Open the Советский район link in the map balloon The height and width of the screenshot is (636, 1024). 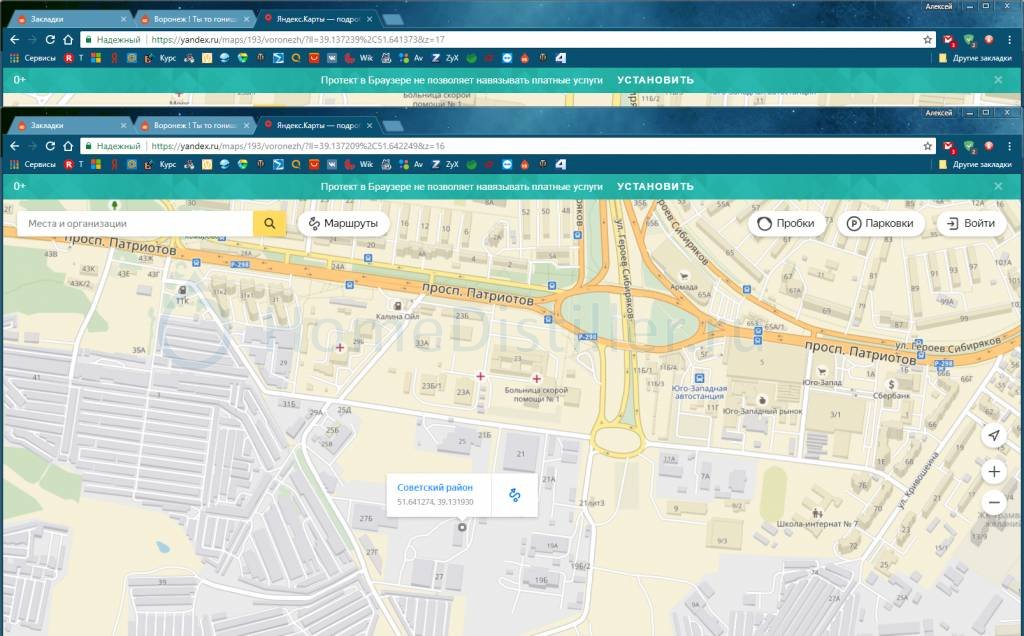coord(435,487)
